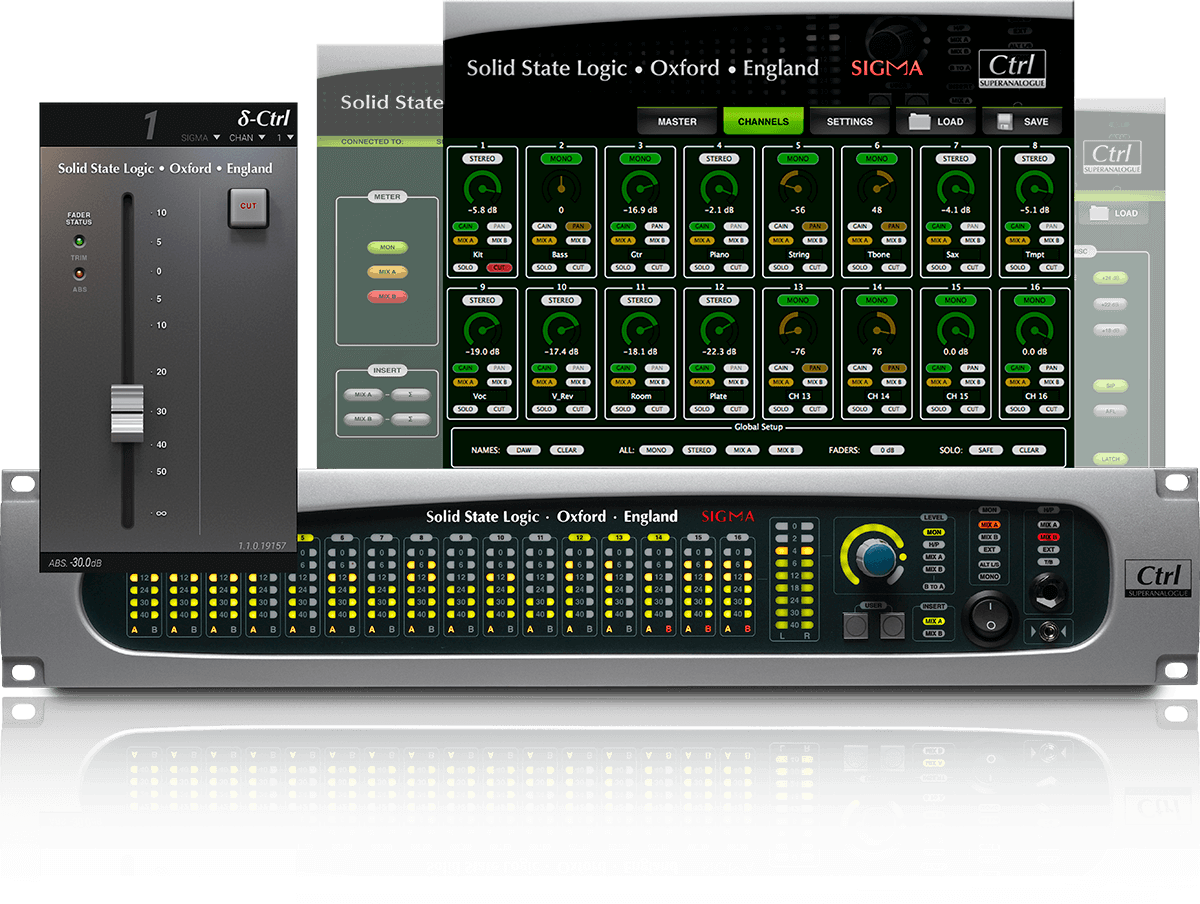Click the V_Rev channel 10 level knob
This screenshot has height=904, width=1200.
coord(561,329)
